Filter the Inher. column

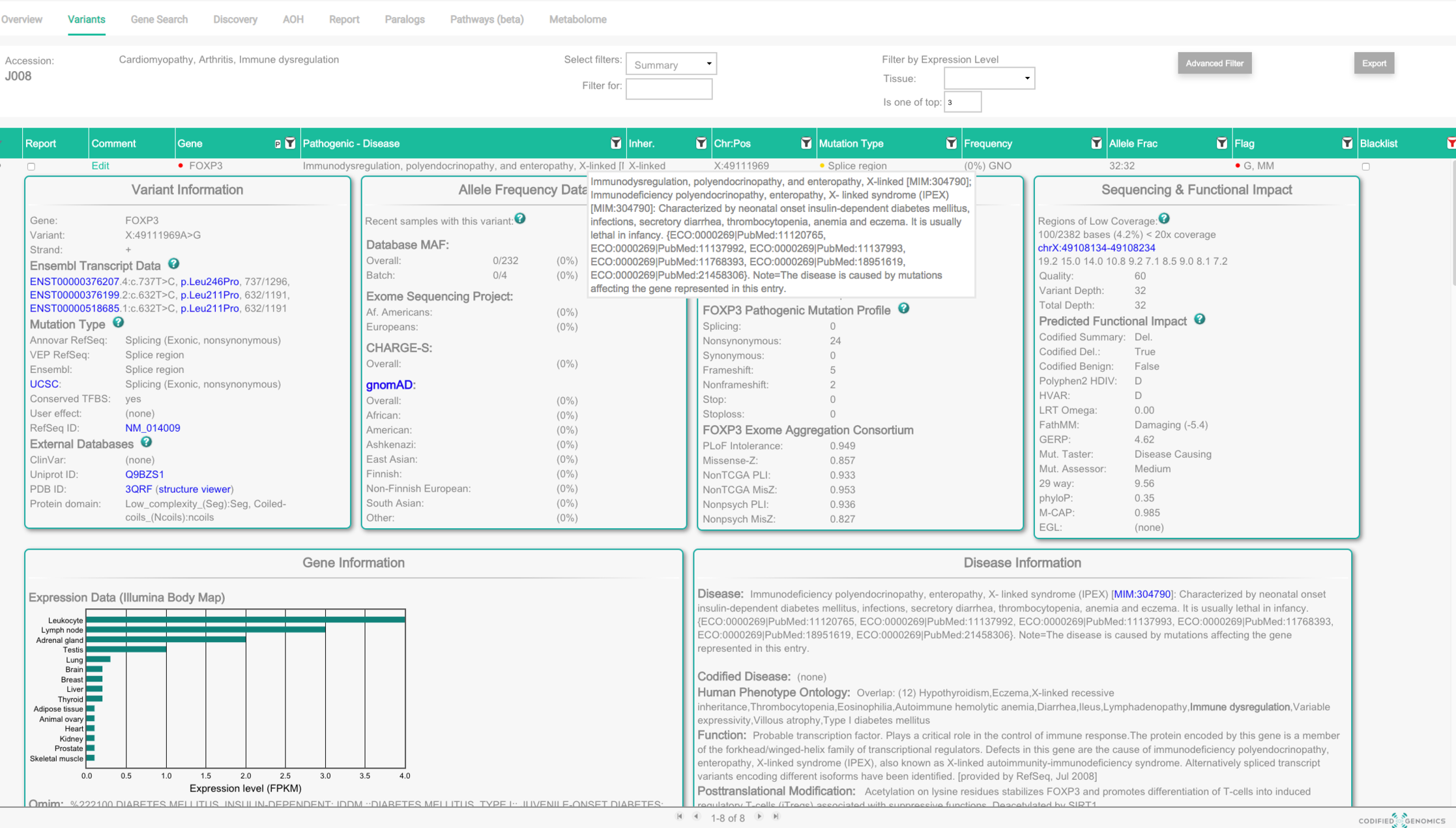[x=701, y=143]
